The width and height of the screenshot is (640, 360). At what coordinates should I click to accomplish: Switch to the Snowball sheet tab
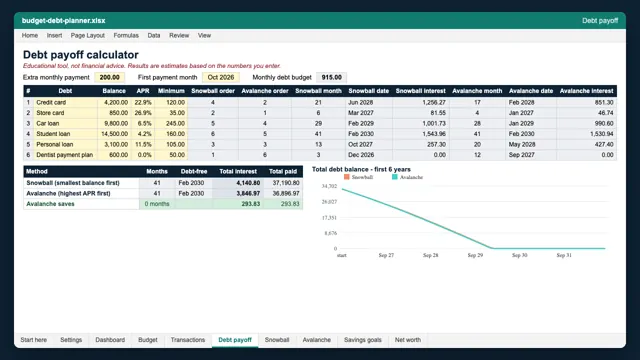coord(277,340)
